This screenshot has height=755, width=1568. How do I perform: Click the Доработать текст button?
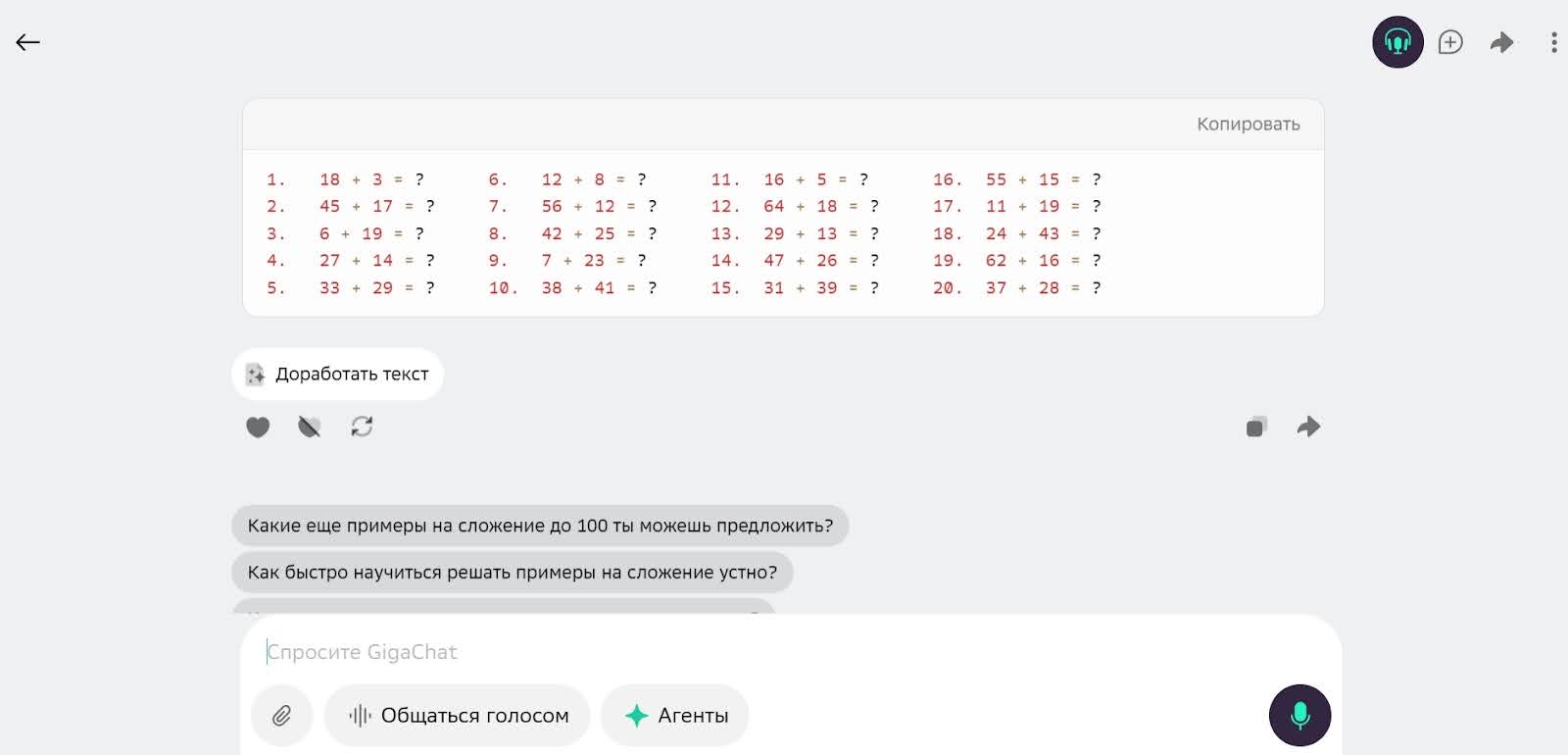pos(338,374)
